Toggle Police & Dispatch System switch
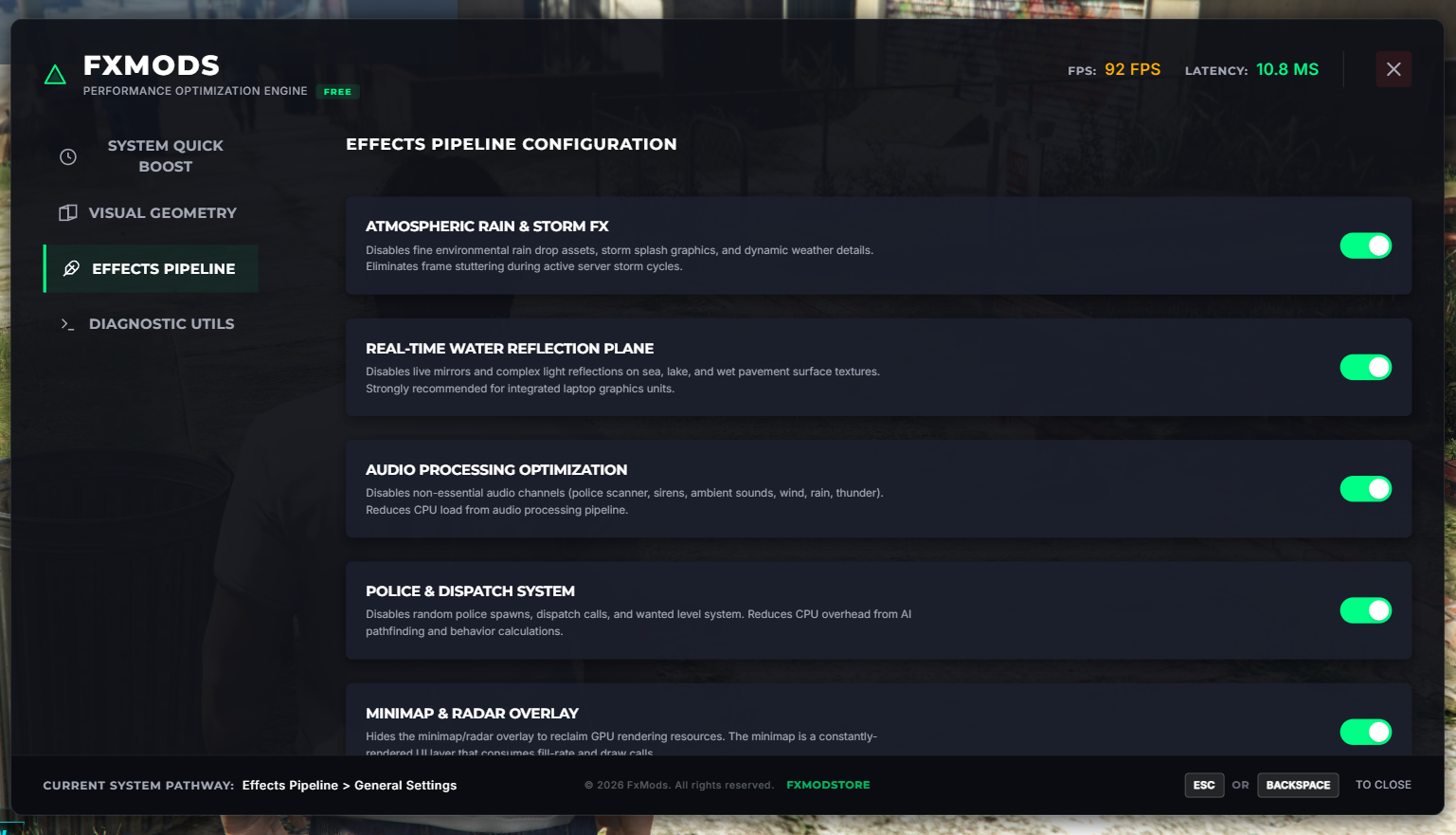Image resolution: width=1456 pixels, height=835 pixels. pyautogui.click(x=1365, y=610)
